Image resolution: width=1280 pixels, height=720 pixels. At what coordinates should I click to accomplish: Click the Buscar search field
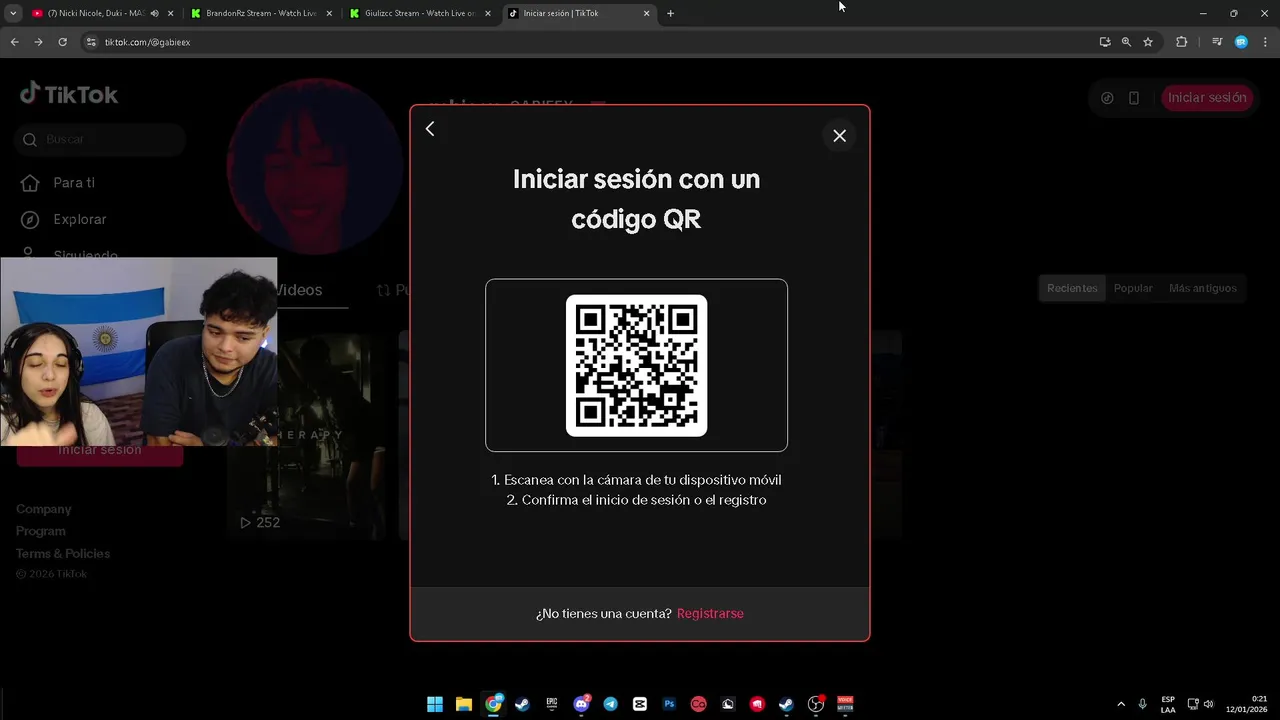tap(100, 140)
